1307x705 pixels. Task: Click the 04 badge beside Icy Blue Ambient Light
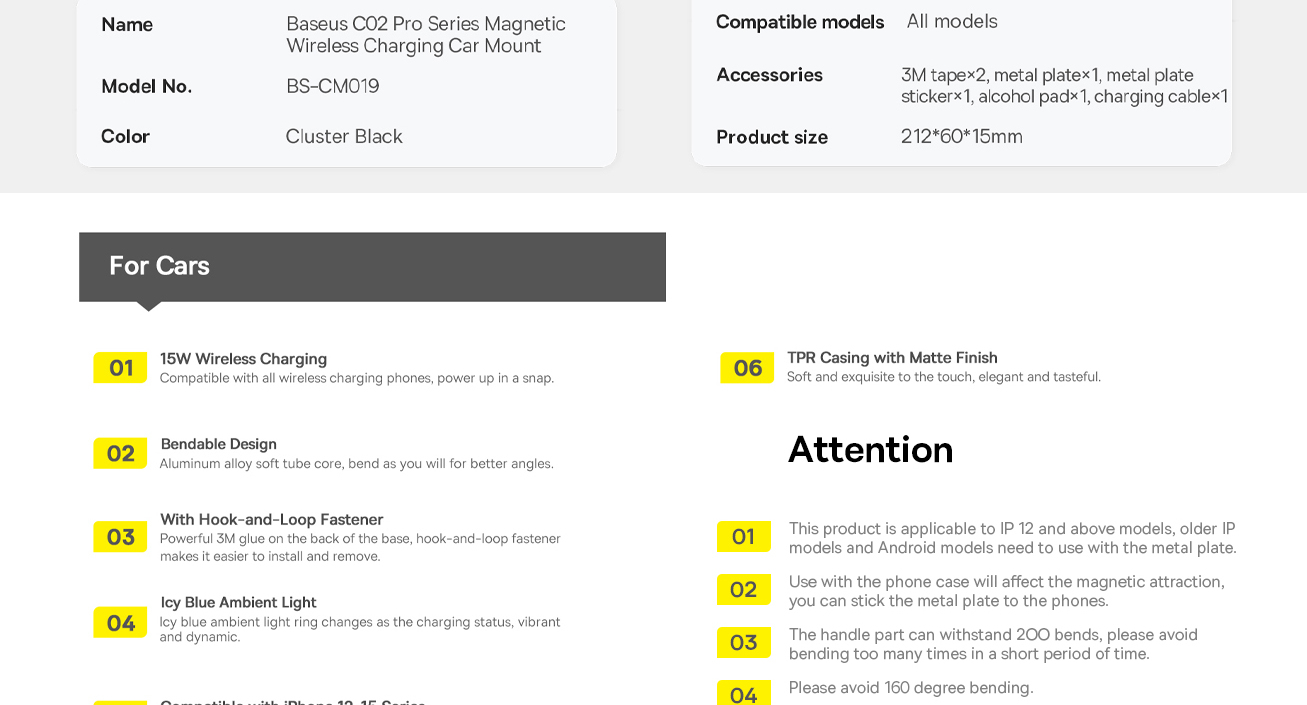[x=120, y=623]
